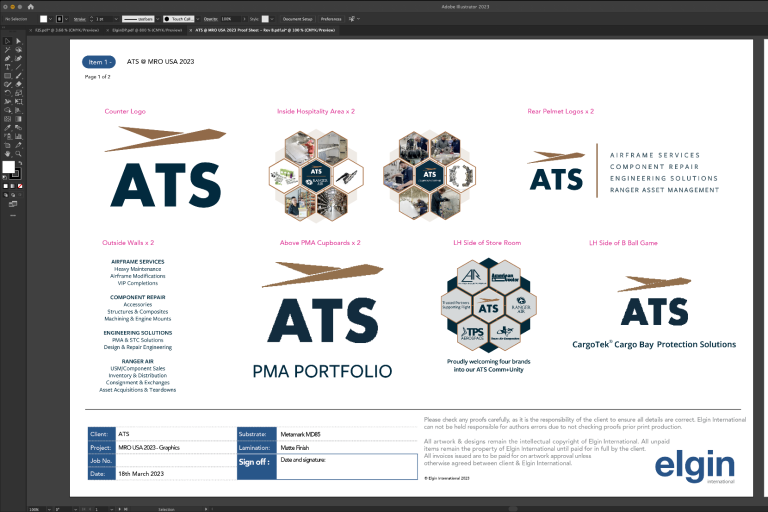This screenshot has height=512, width=768.
Task: Close the F25.pdf document tab
Action: point(31,30)
